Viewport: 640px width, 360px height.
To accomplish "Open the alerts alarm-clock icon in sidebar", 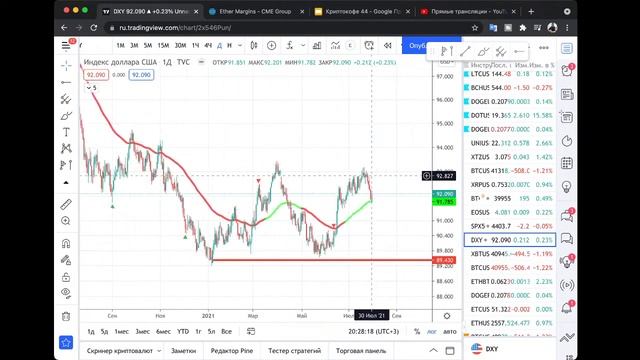I will tap(567, 71).
